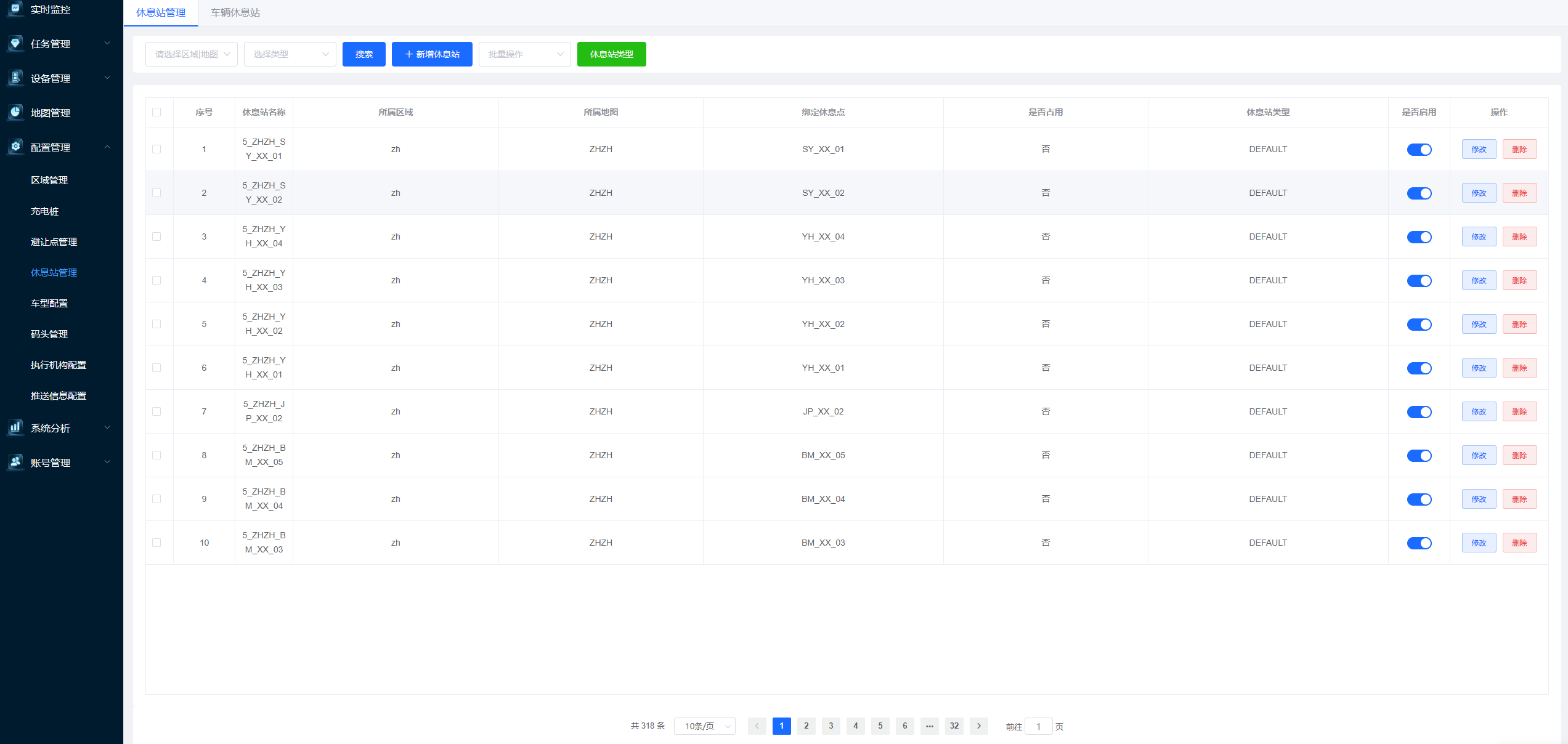
Task: Go to page 32 in pagination
Action: pyautogui.click(x=954, y=726)
